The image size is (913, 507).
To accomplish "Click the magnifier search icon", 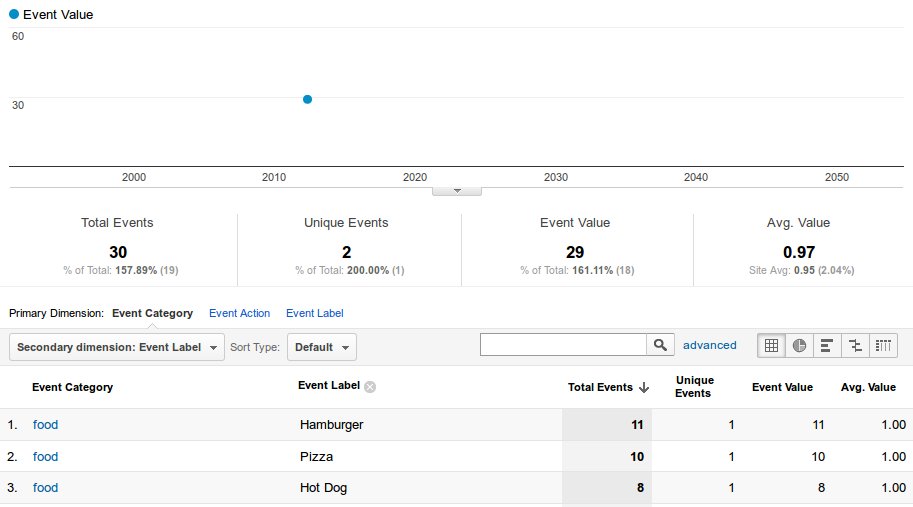I will point(660,345).
